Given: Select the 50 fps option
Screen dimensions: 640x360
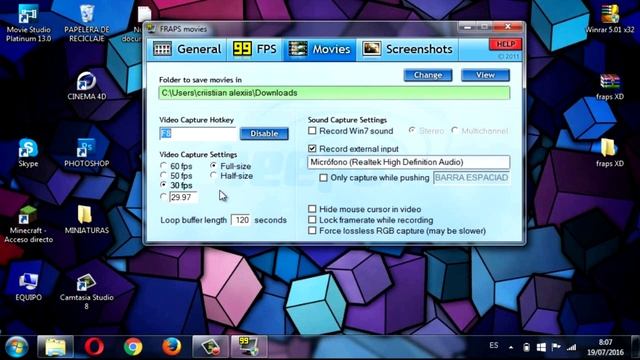Looking at the screenshot, I should pos(176,176).
